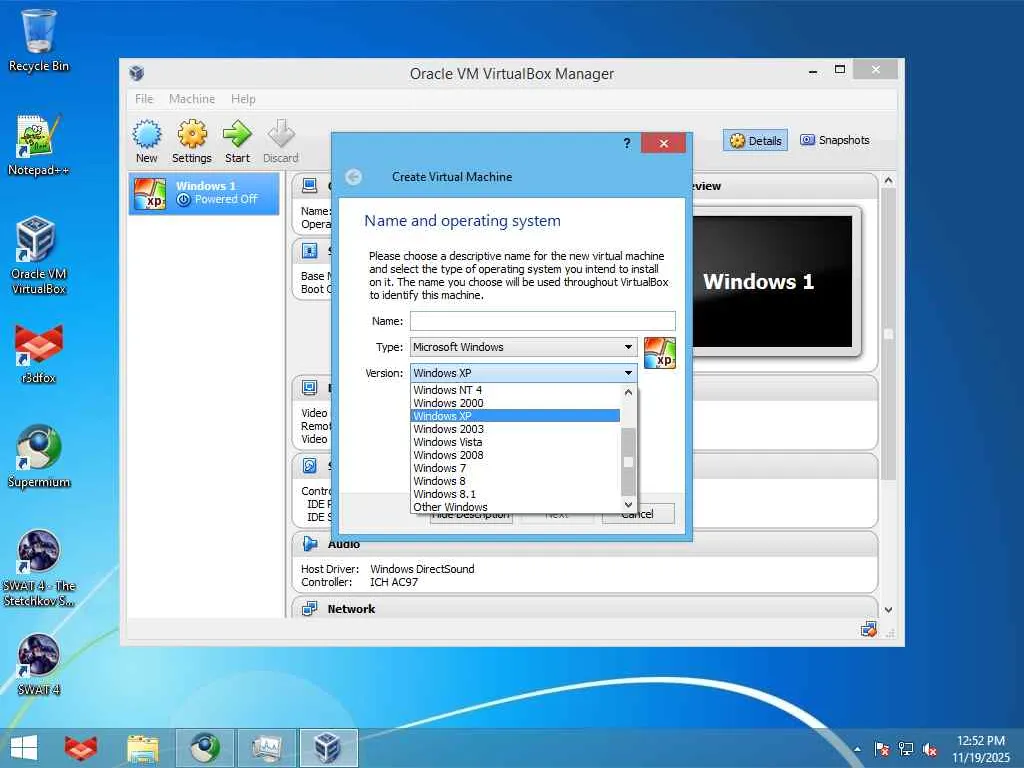
Task: Click the Start green arrow icon
Action: pos(237,134)
